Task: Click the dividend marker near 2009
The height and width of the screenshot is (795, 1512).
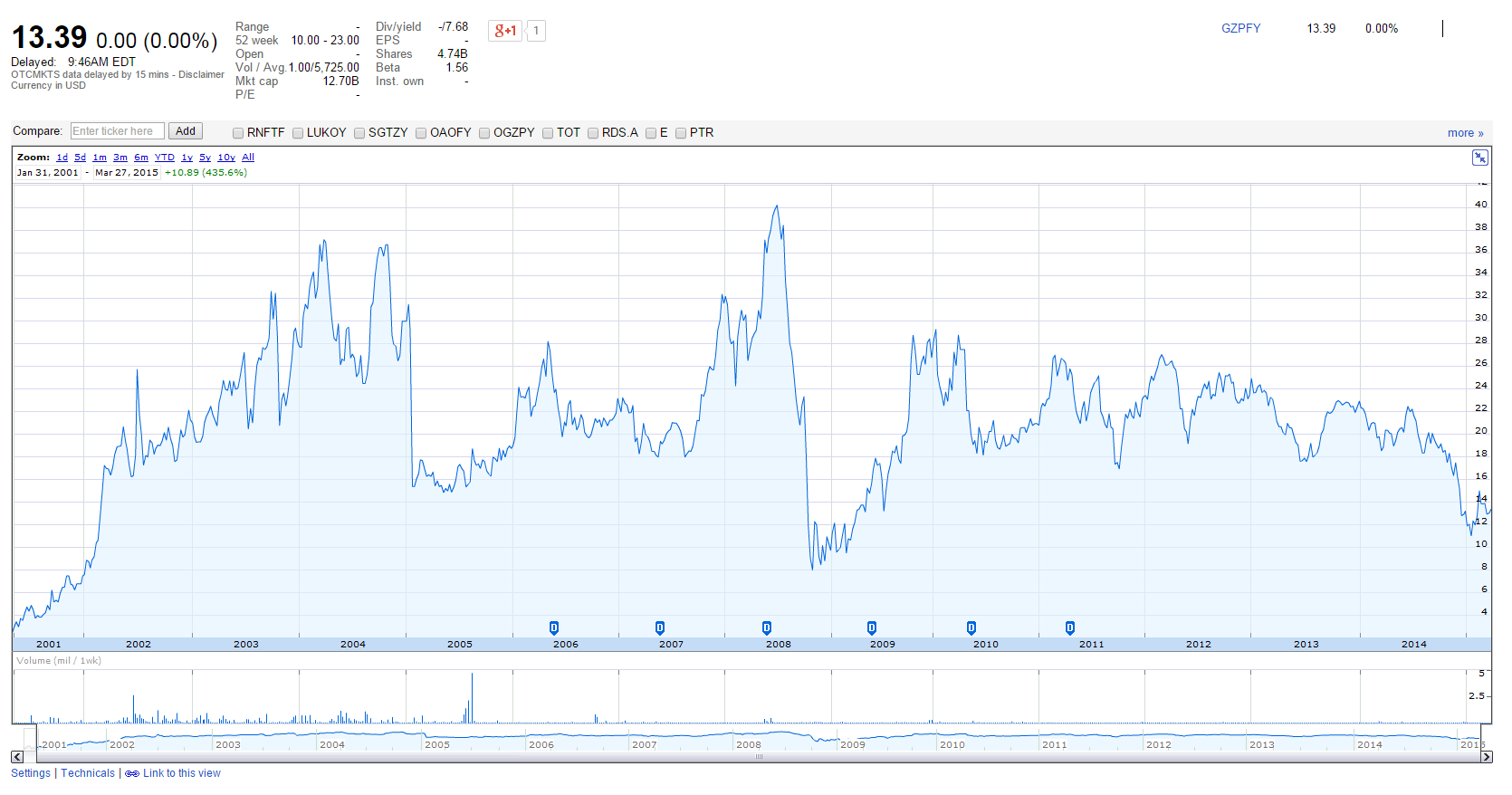Action: pyautogui.click(x=872, y=627)
